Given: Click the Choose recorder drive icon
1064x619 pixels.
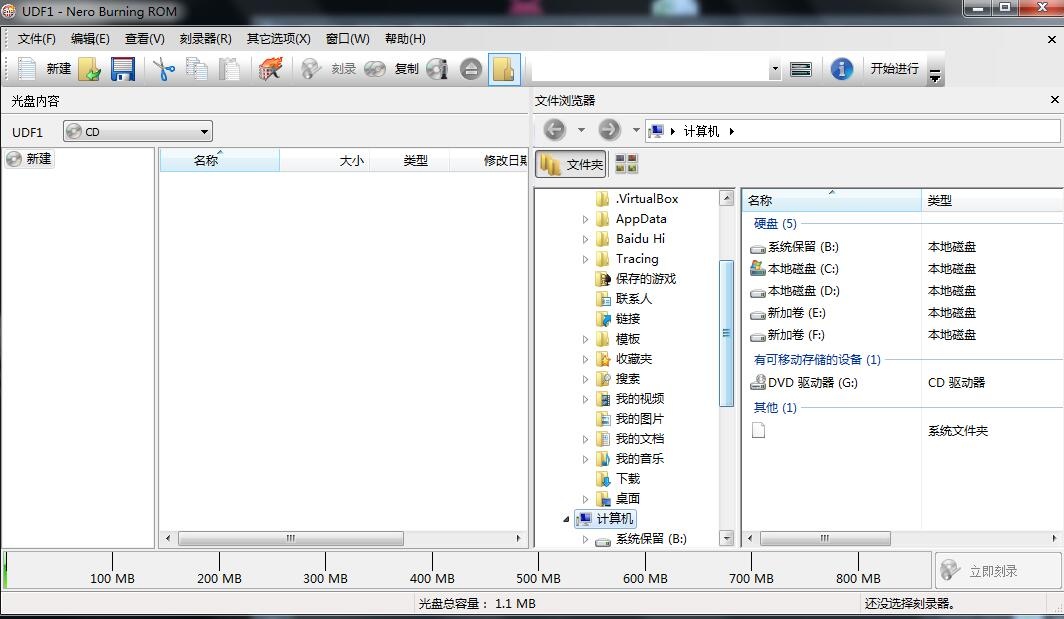Looking at the screenshot, I should tap(801, 69).
